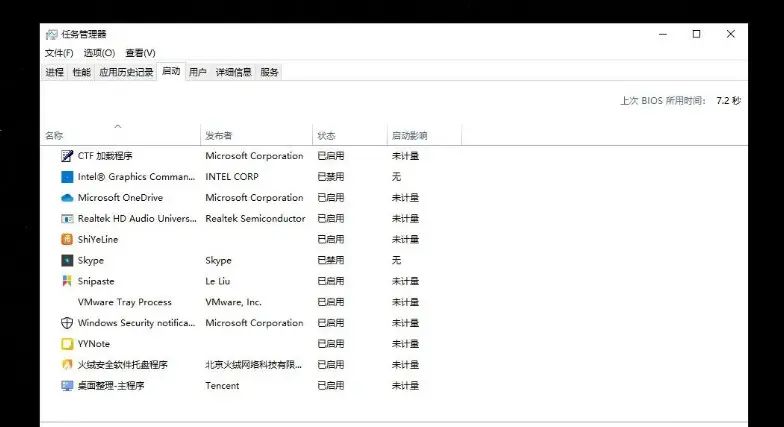This screenshot has width=784, height=427.
Task: Switch to the 用户 tab
Action: (198, 72)
